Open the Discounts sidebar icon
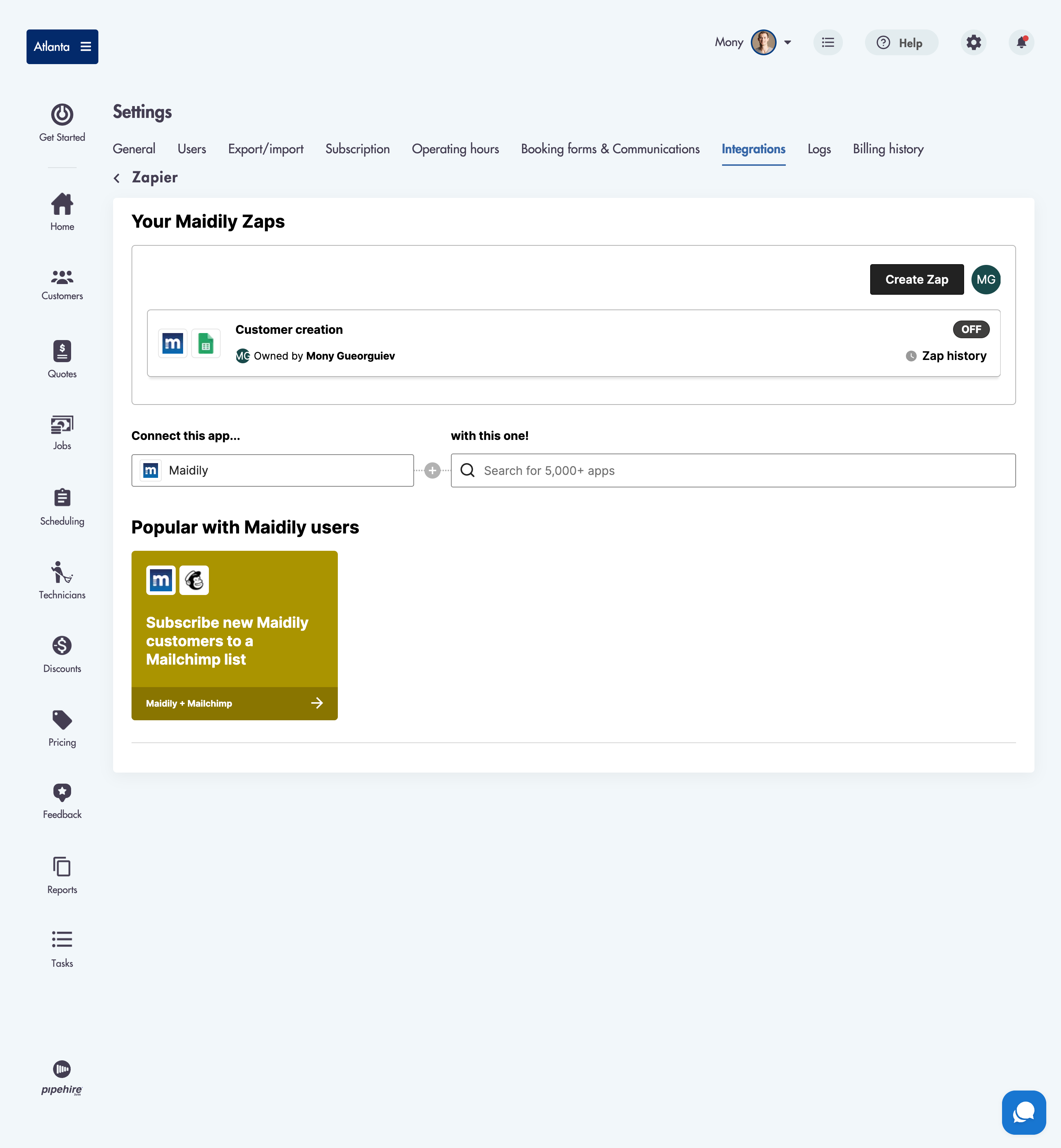The image size is (1061, 1148). coord(62,654)
